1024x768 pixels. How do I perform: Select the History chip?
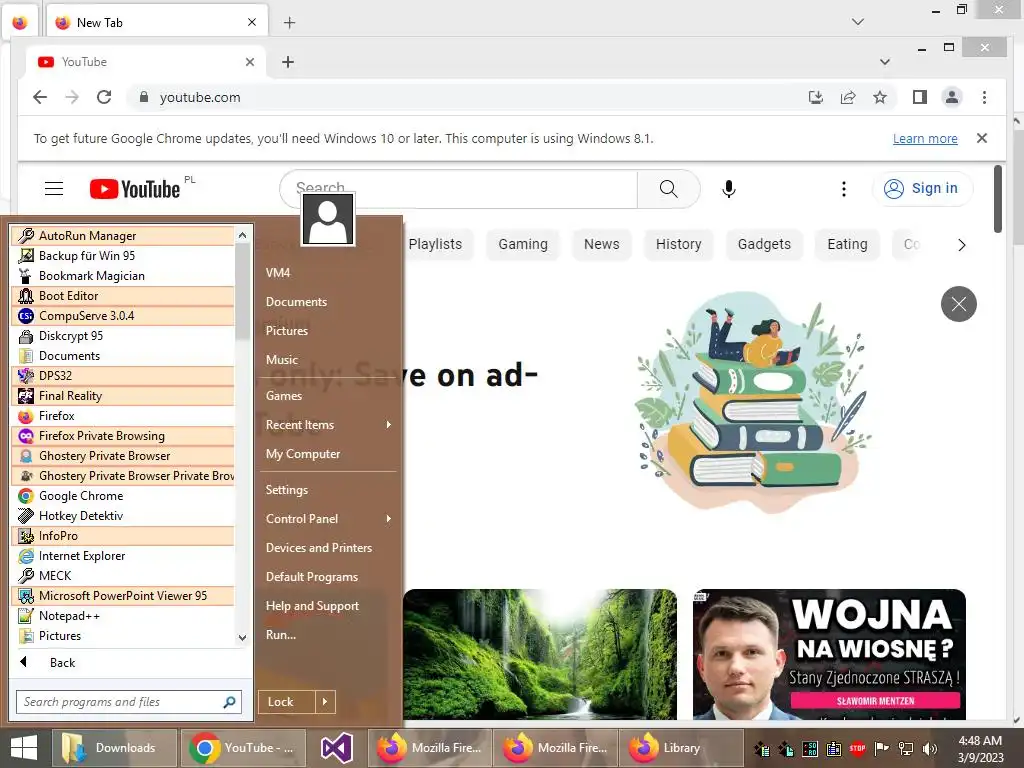pyautogui.click(x=679, y=244)
